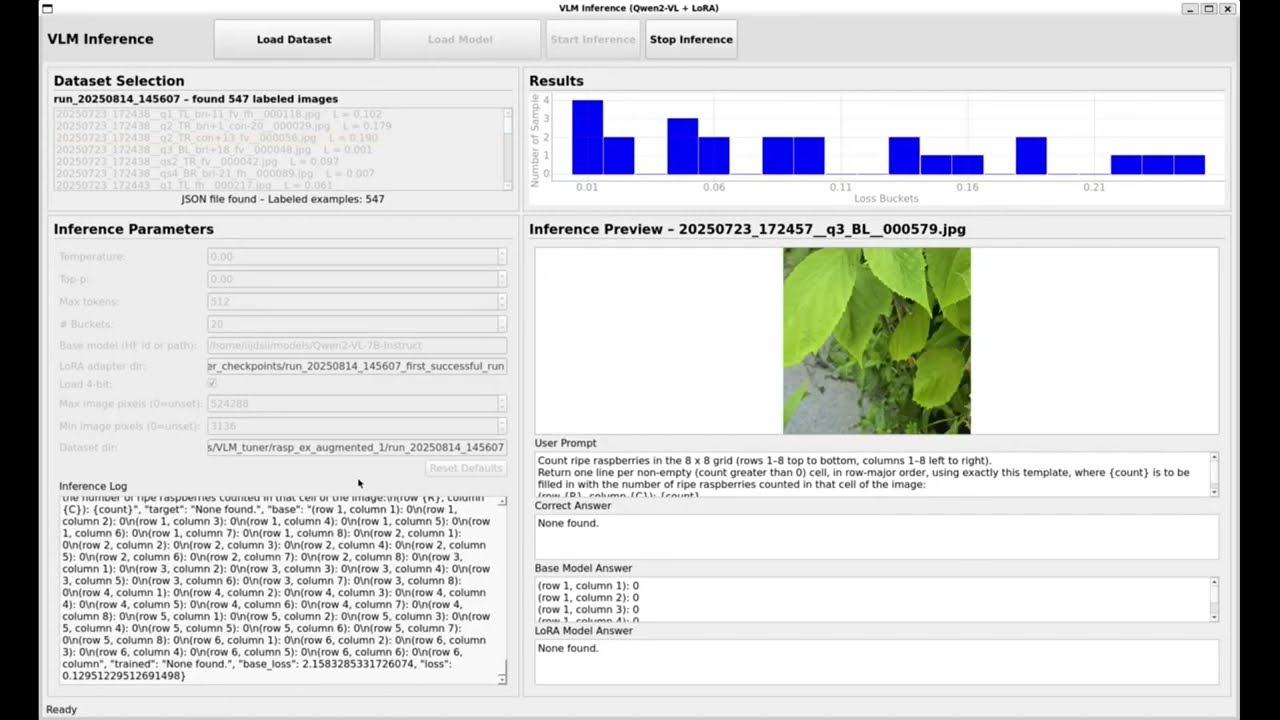
Task: Focus the Temperature value field
Action: (352, 257)
